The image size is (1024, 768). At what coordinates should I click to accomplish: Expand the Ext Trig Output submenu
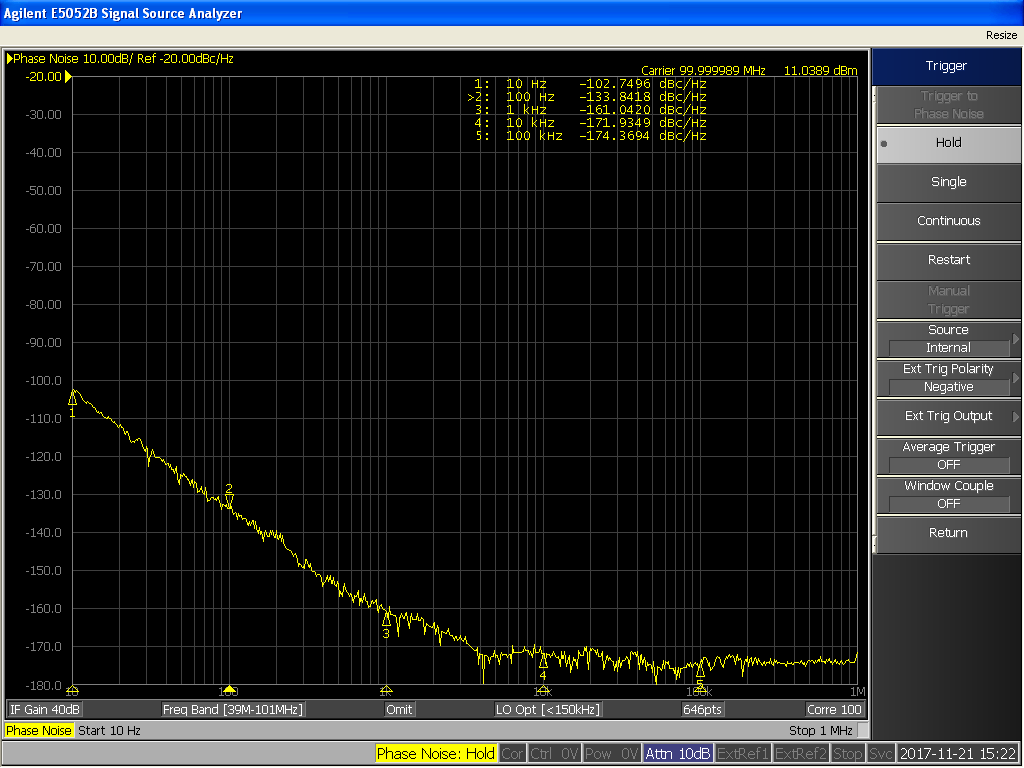pos(948,416)
